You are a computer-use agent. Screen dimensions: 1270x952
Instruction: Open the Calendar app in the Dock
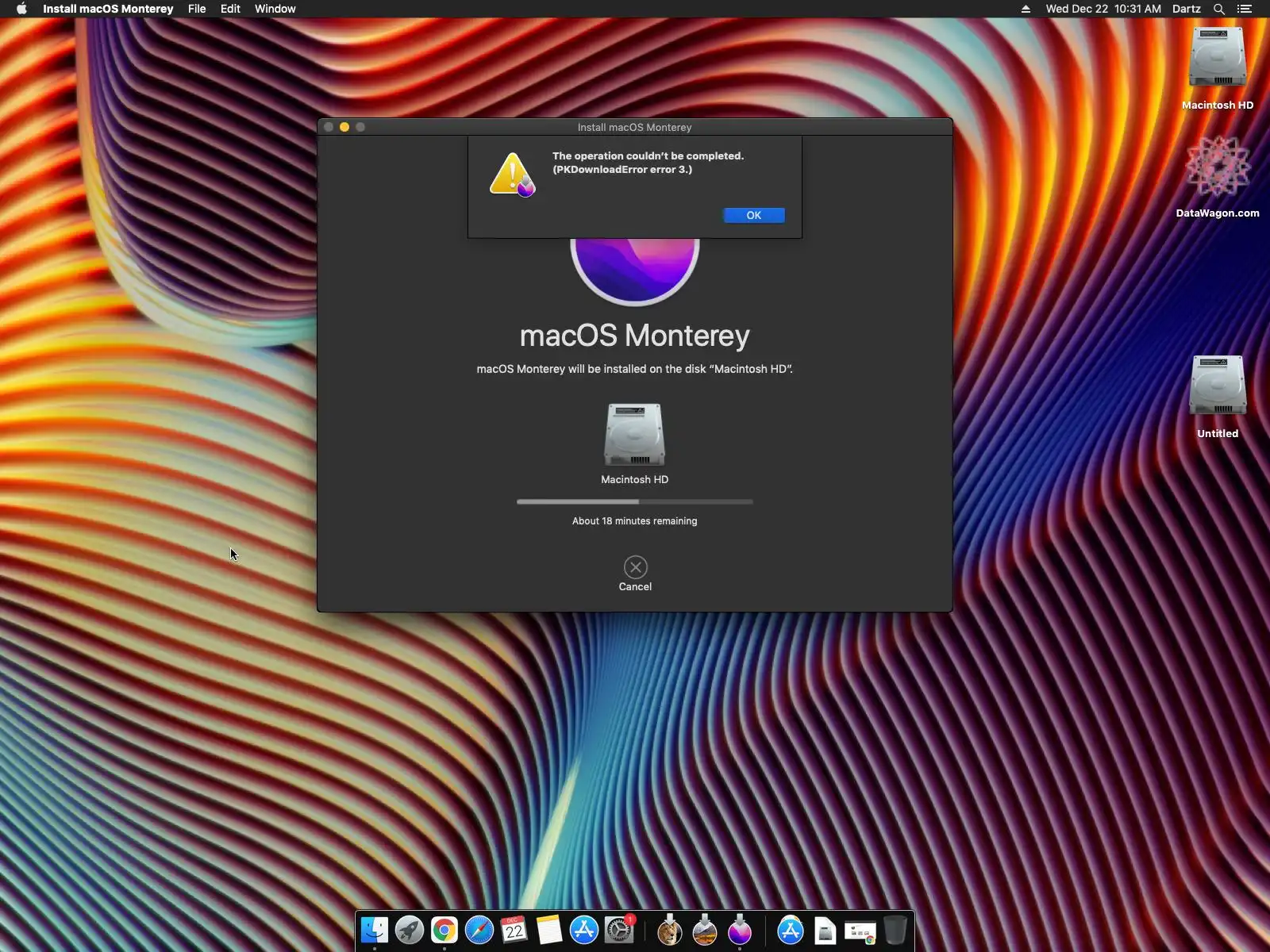514,930
